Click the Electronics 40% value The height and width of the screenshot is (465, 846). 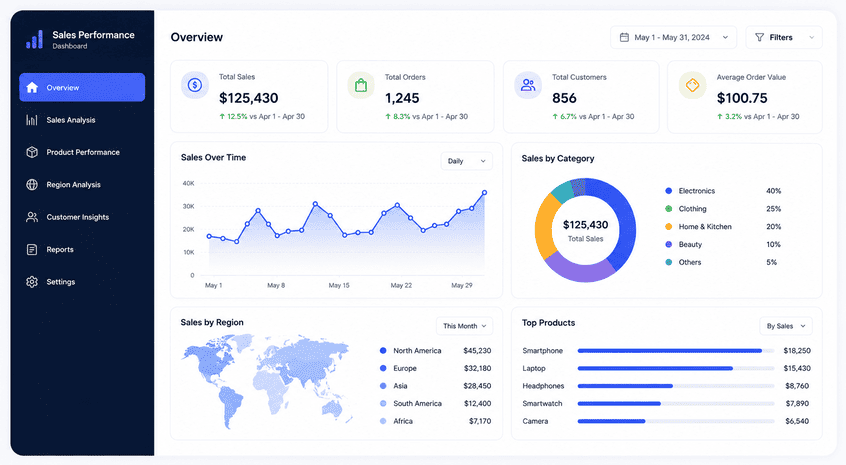[774, 191]
